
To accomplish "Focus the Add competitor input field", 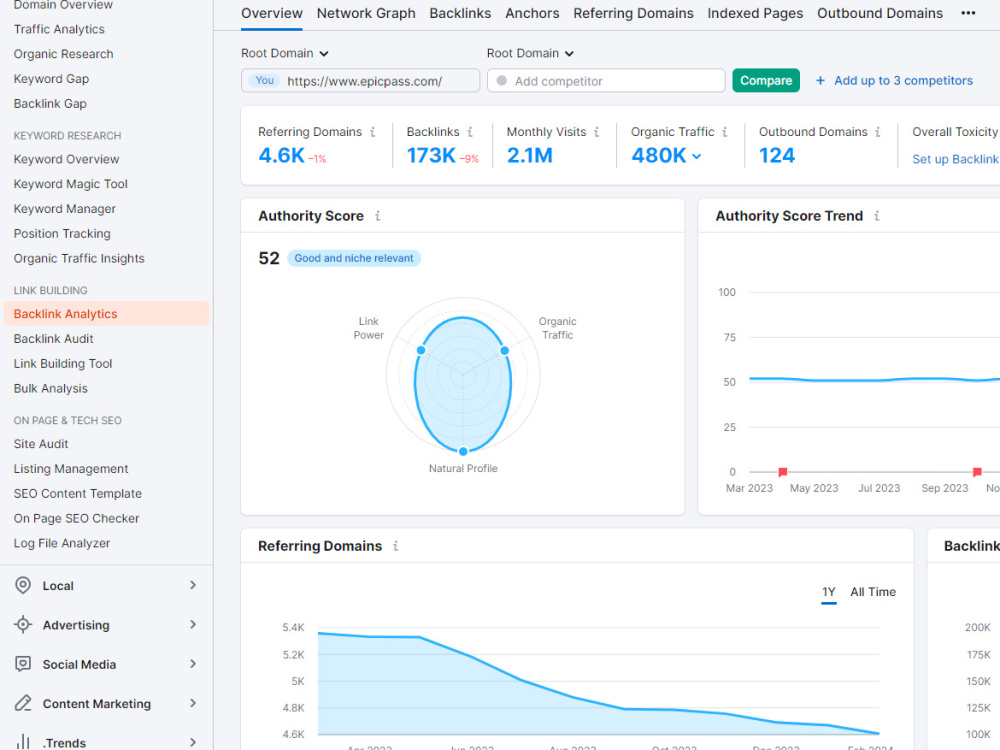I will (x=606, y=80).
